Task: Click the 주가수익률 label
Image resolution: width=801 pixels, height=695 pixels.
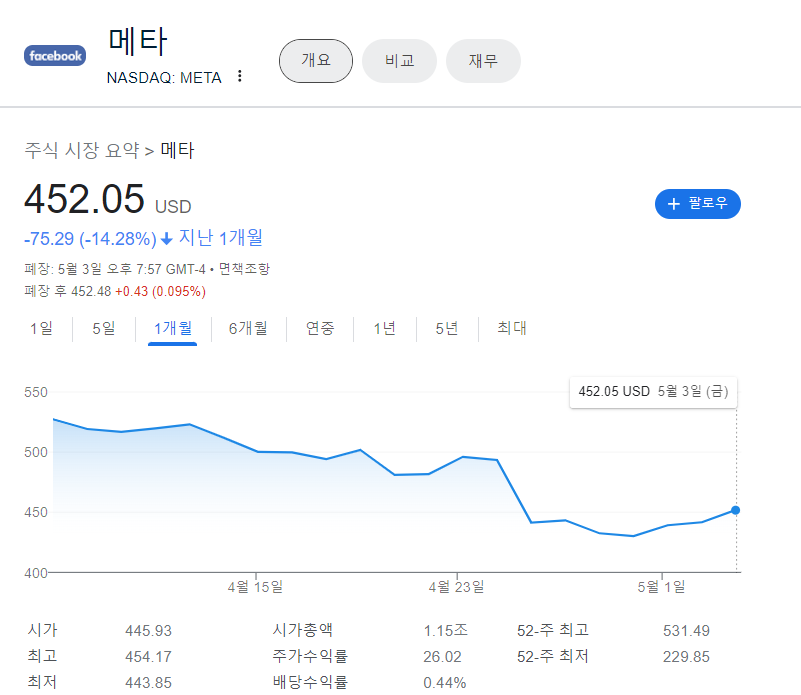Action: [x=310, y=656]
